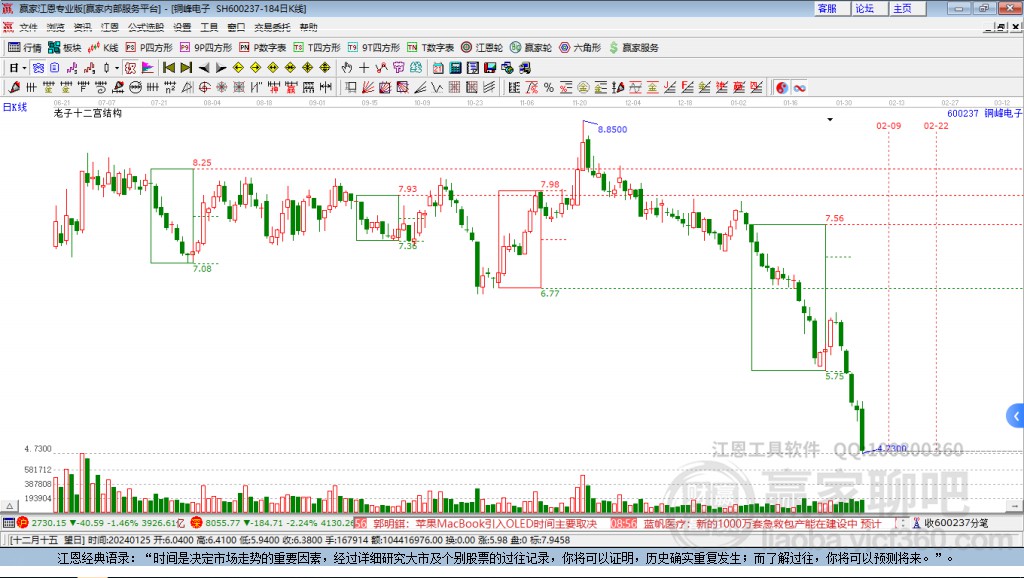
Task: Click last yellow diamond four-way icon
Action: click(x=325, y=68)
